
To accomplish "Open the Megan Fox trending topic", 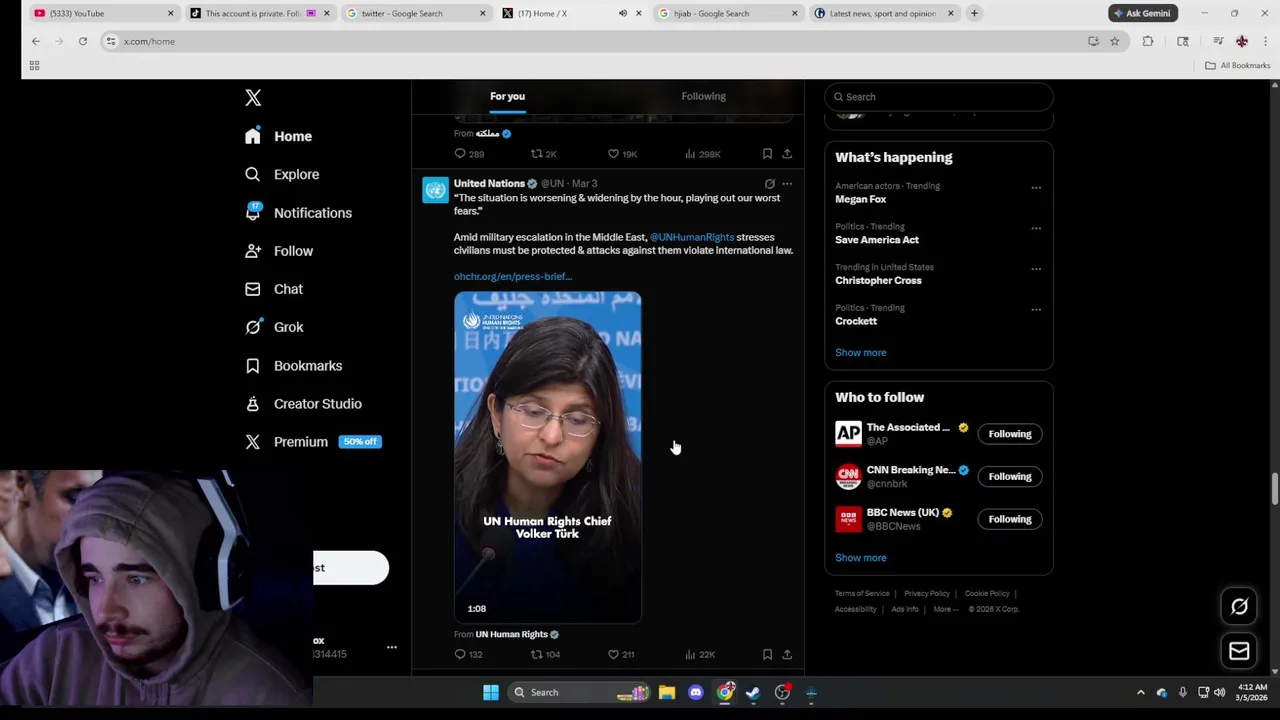I will click(x=861, y=199).
